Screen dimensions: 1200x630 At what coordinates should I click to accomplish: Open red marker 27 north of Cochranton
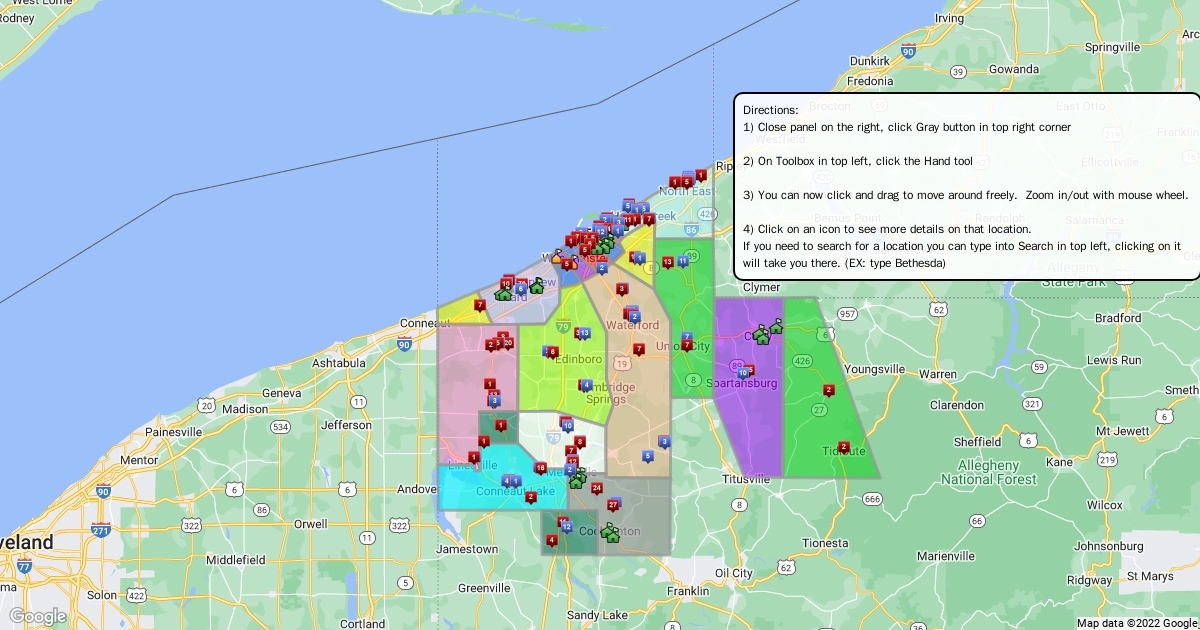[x=614, y=504]
